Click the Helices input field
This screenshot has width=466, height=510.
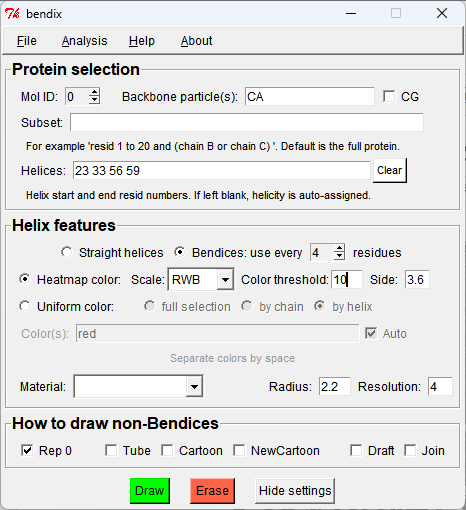(222, 170)
